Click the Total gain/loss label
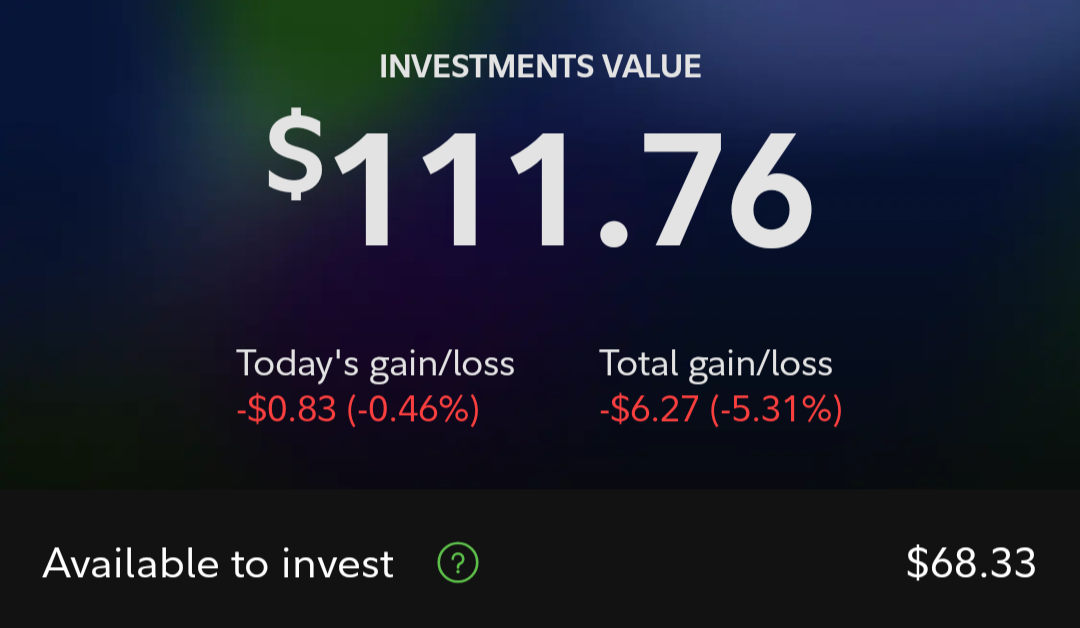The image size is (1080, 628). 716,364
